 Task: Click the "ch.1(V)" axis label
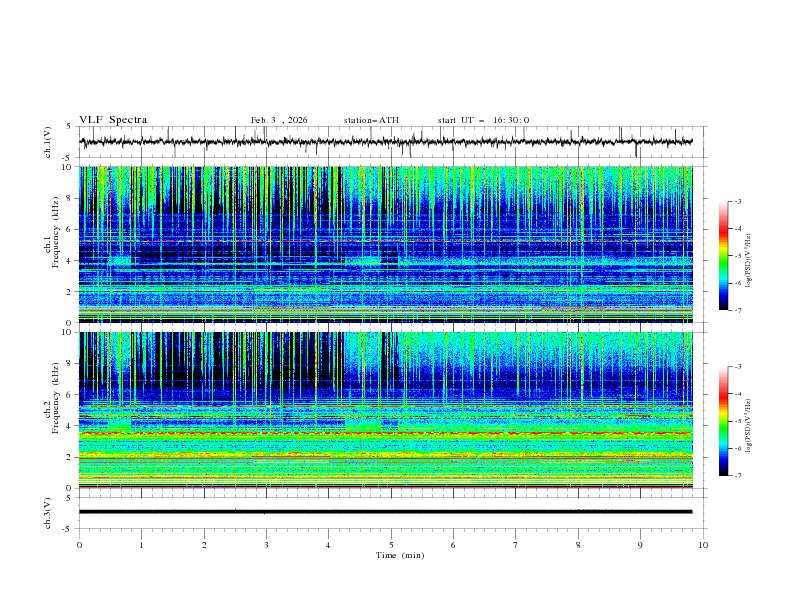[48, 142]
